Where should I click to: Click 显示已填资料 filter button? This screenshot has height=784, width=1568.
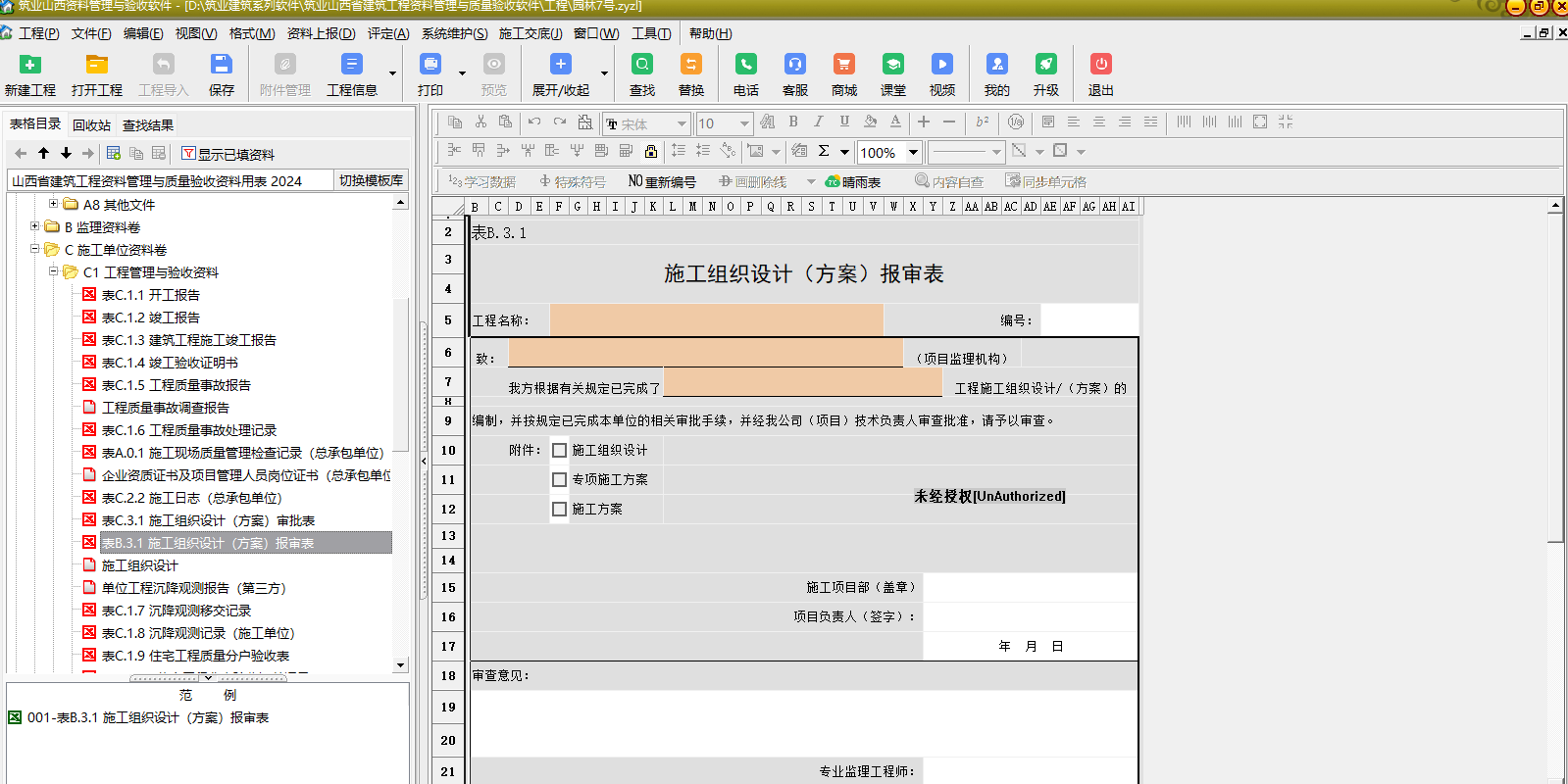(228, 154)
